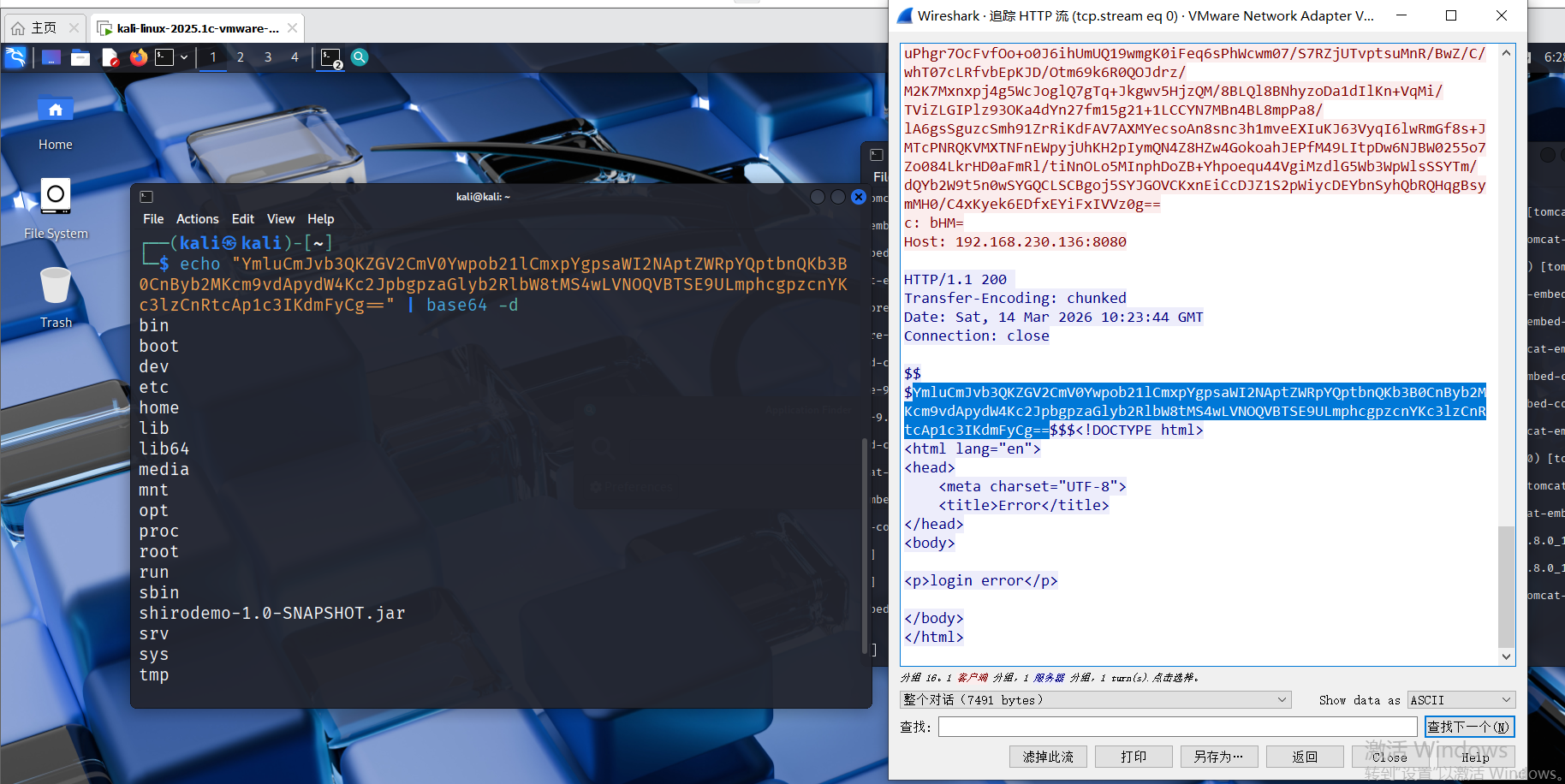This screenshot has width=1565, height=784.
Task: Maximize the kali@kali terminal window
Action: point(838,197)
